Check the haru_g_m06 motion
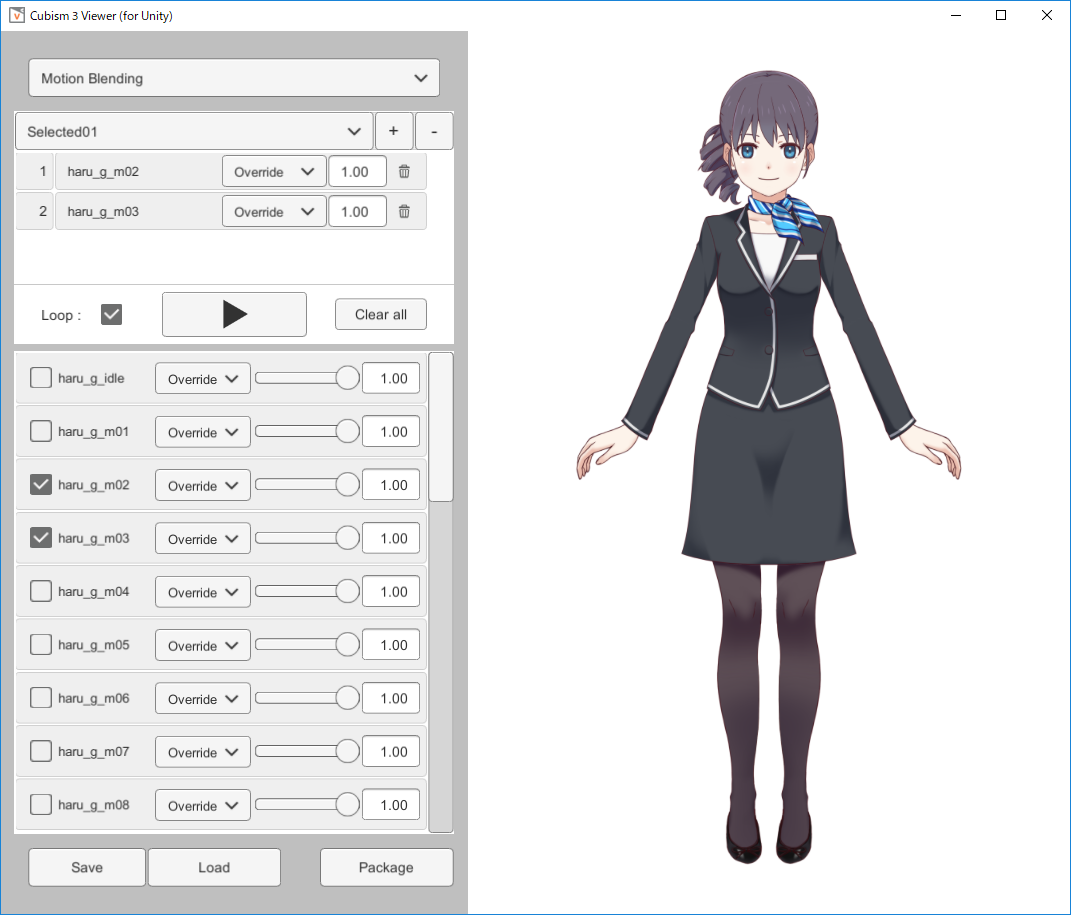The width and height of the screenshot is (1071, 915). 41,698
